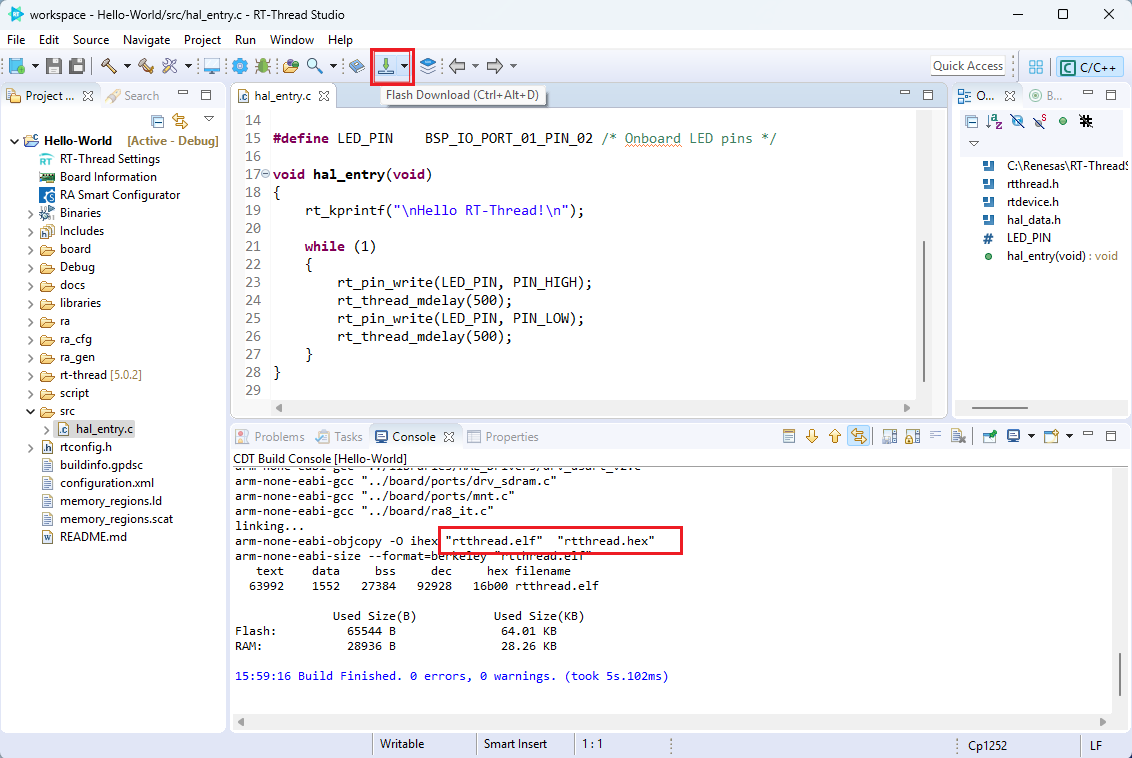The width and height of the screenshot is (1132, 758).
Task: Open the Run menu
Action: pos(245,40)
